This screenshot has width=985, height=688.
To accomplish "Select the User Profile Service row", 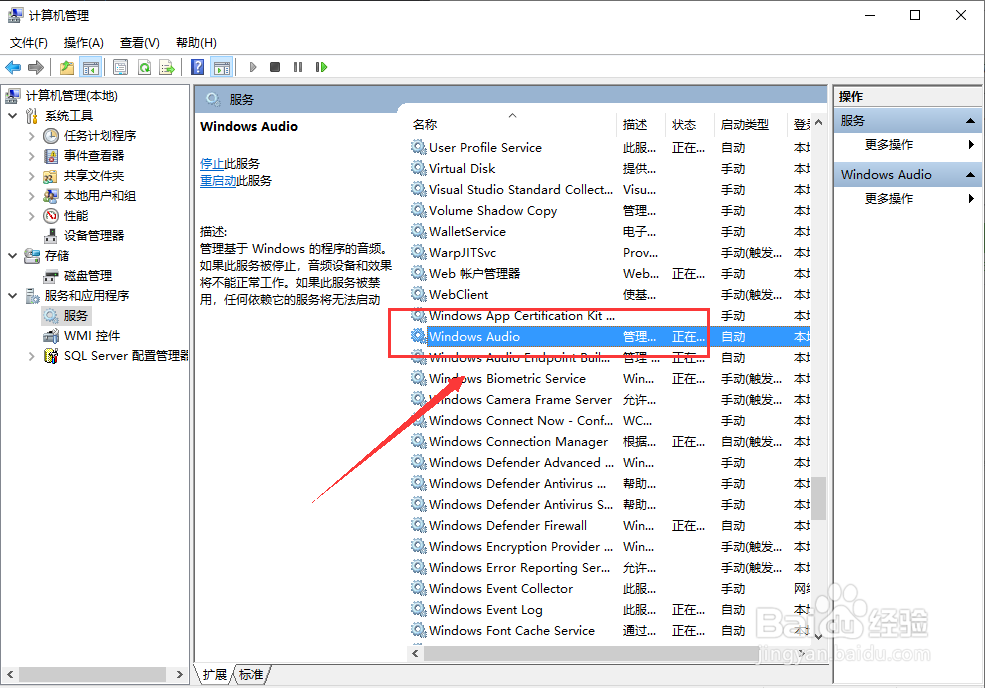I will click(x=610, y=148).
